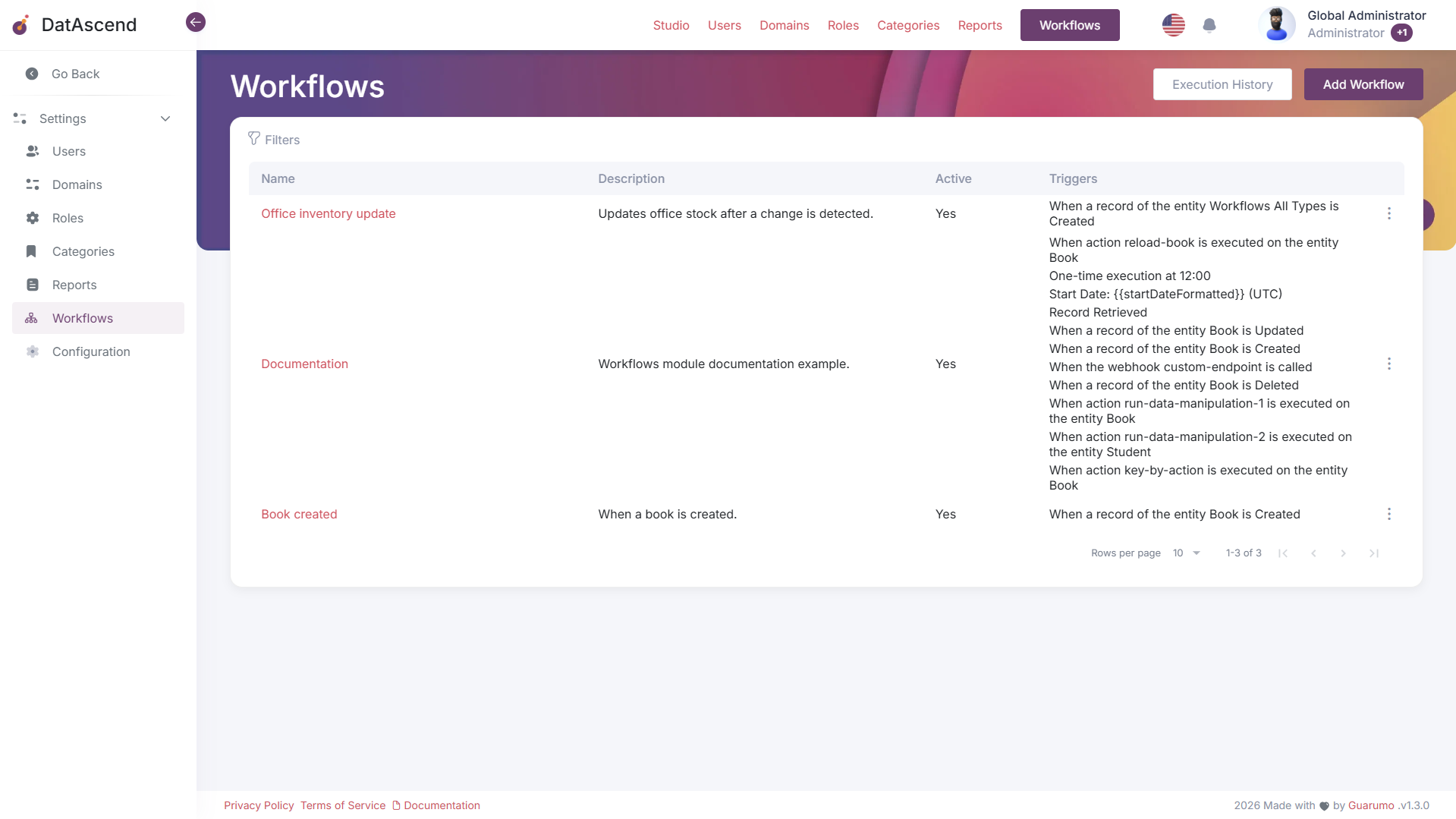Open notifications bell
This screenshot has width=1456, height=819.
pyautogui.click(x=1209, y=26)
